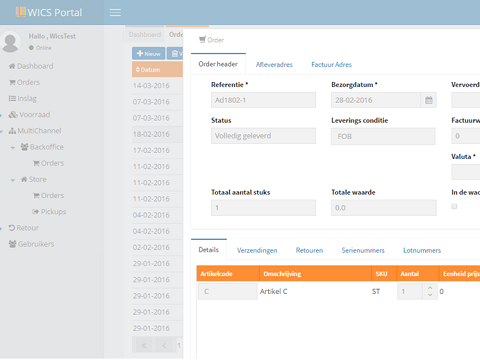Click the Omschrijving column header
Screen dimensions: 480x360
(x=315, y=274)
